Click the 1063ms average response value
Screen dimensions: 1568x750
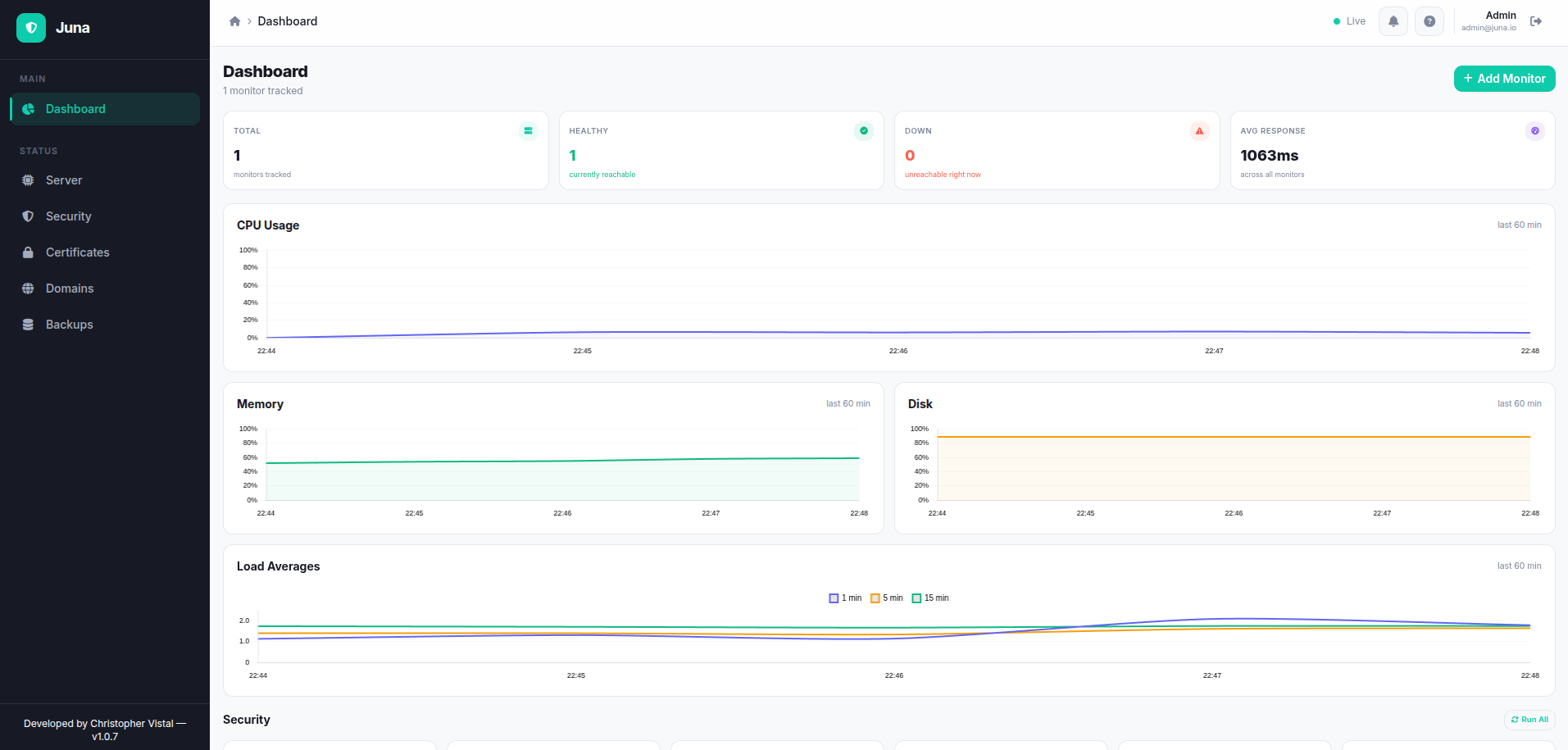[1270, 156]
